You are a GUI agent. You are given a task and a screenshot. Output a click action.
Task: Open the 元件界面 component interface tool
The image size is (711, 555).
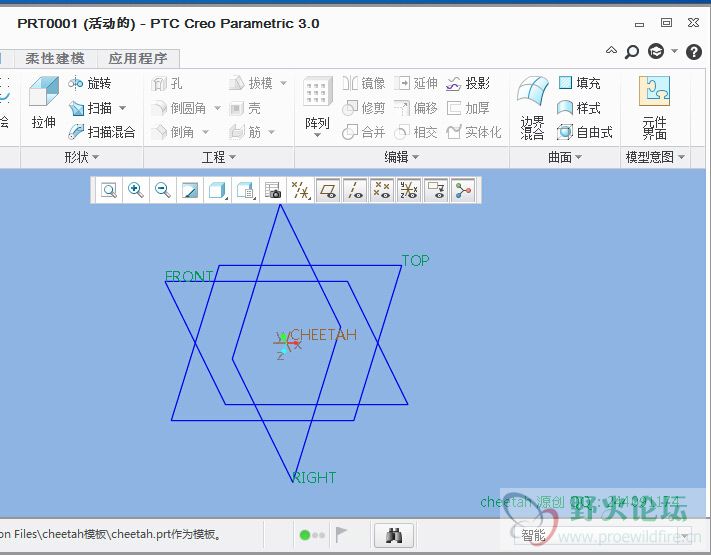point(654,107)
